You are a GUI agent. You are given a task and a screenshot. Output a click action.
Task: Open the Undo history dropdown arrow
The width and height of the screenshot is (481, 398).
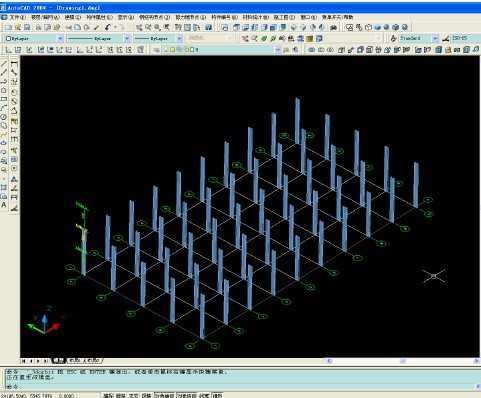pos(115,28)
